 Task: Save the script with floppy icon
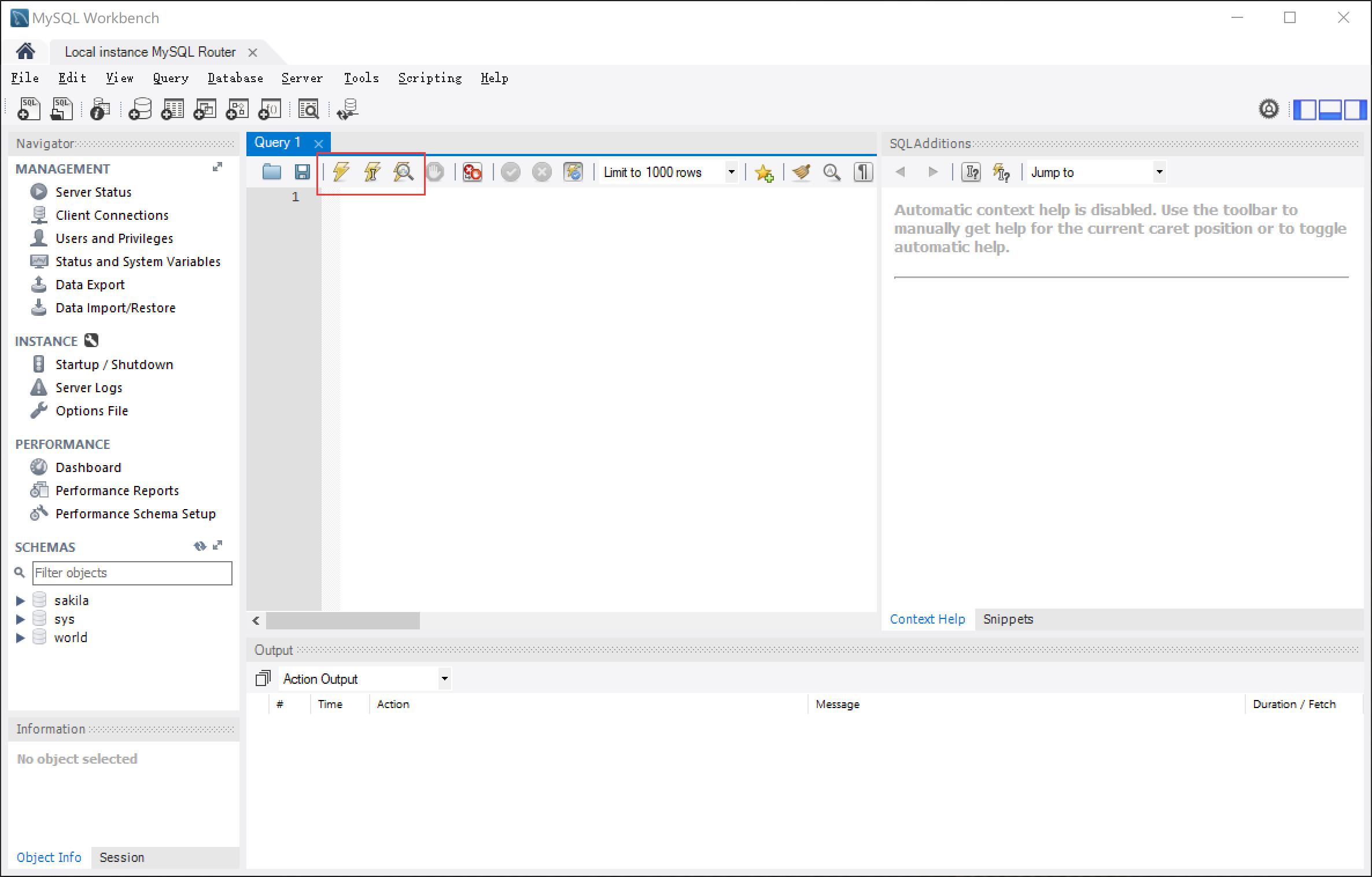pos(302,172)
